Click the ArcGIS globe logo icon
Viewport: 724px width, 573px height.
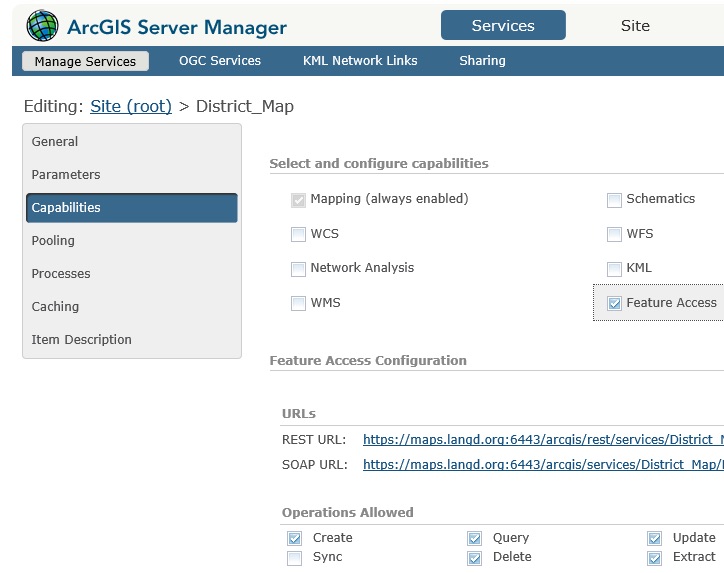42,26
